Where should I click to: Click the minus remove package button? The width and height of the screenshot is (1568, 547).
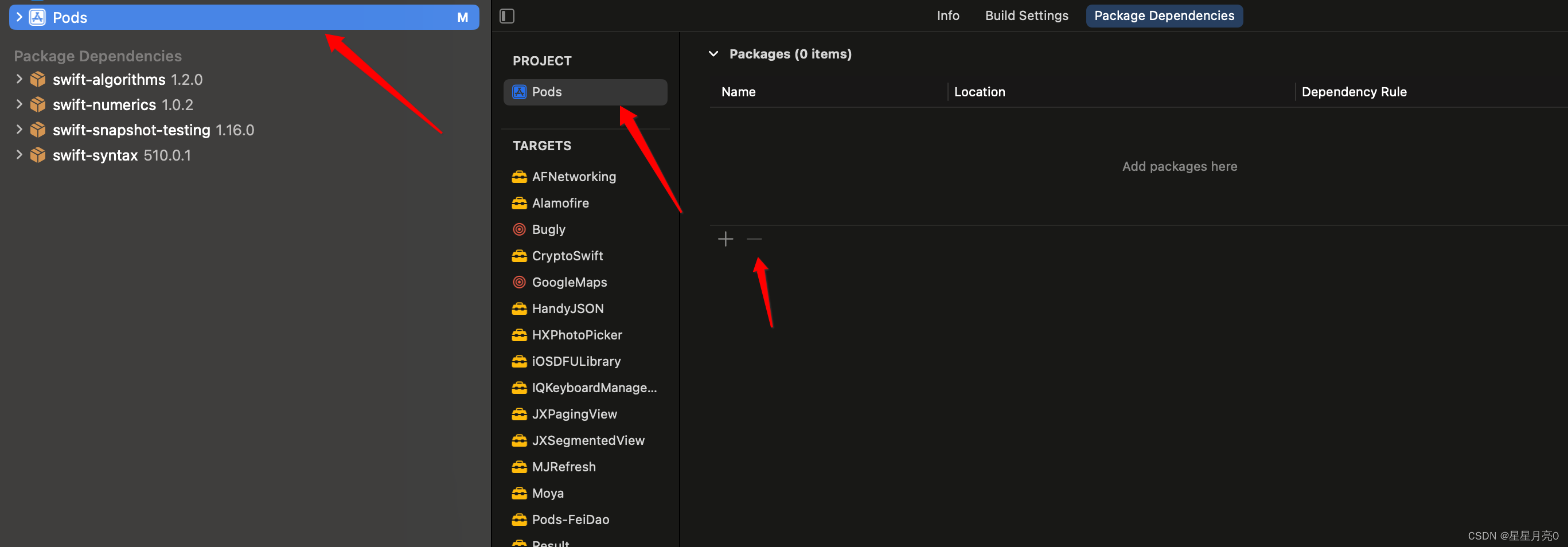point(754,239)
